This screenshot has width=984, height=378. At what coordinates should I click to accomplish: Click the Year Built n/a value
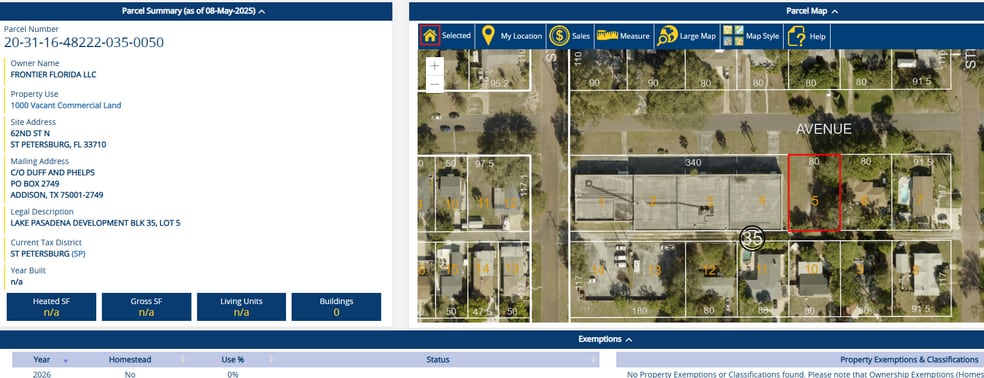coord(17,281)
